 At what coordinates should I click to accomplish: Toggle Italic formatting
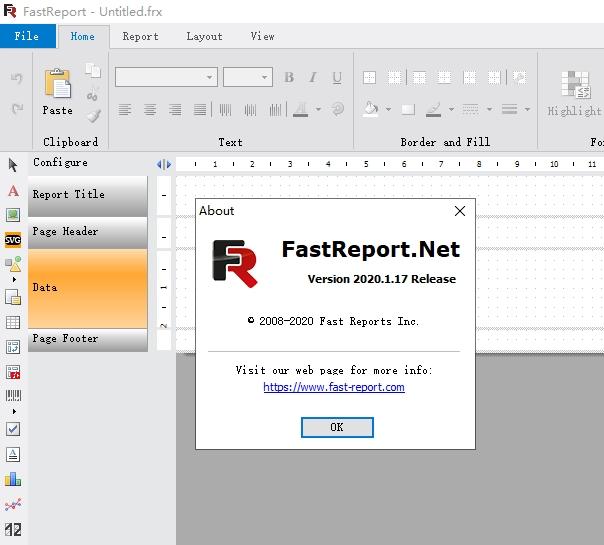coord(313,77)
